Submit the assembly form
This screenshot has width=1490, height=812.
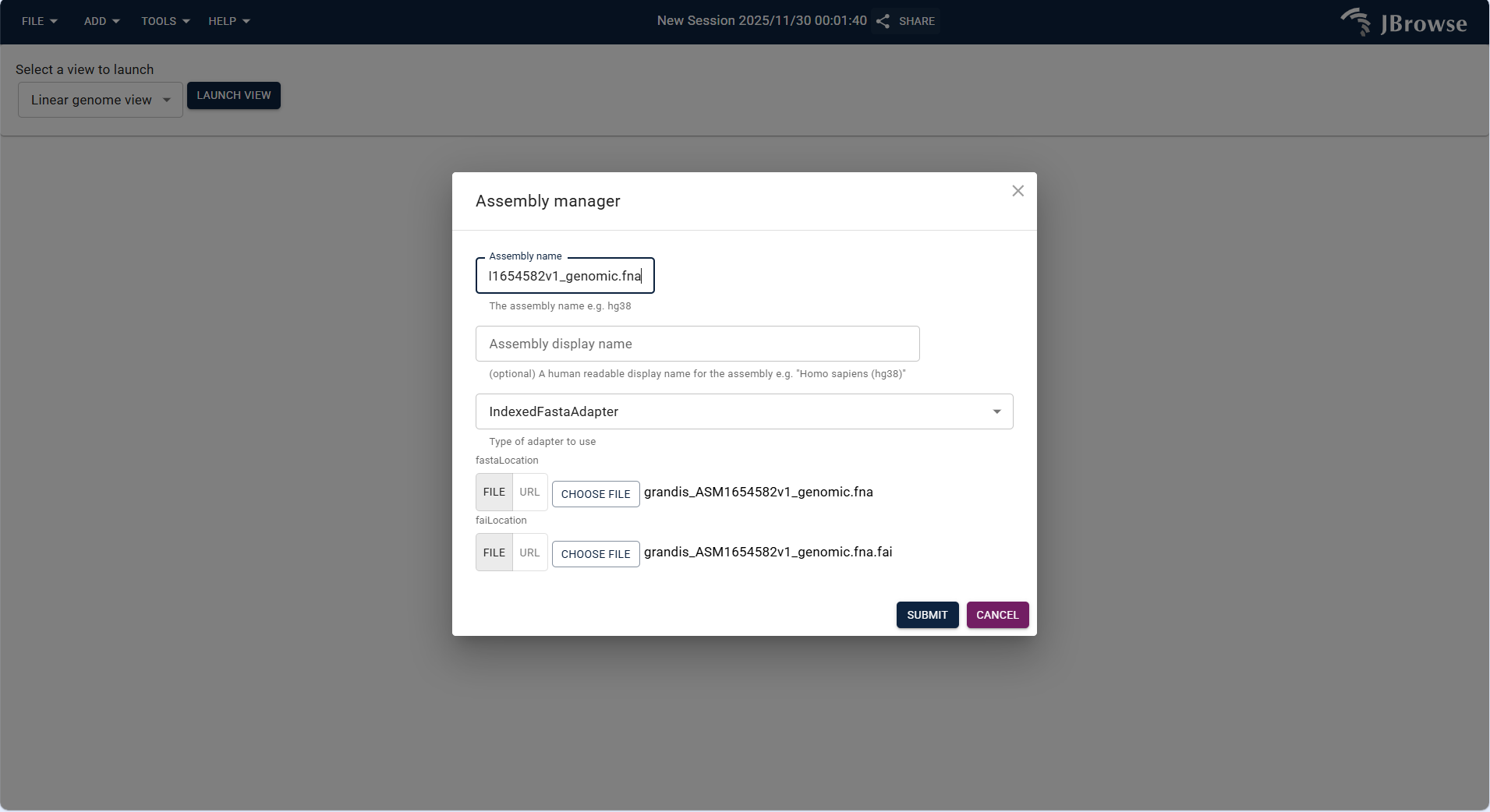(926, 615)
